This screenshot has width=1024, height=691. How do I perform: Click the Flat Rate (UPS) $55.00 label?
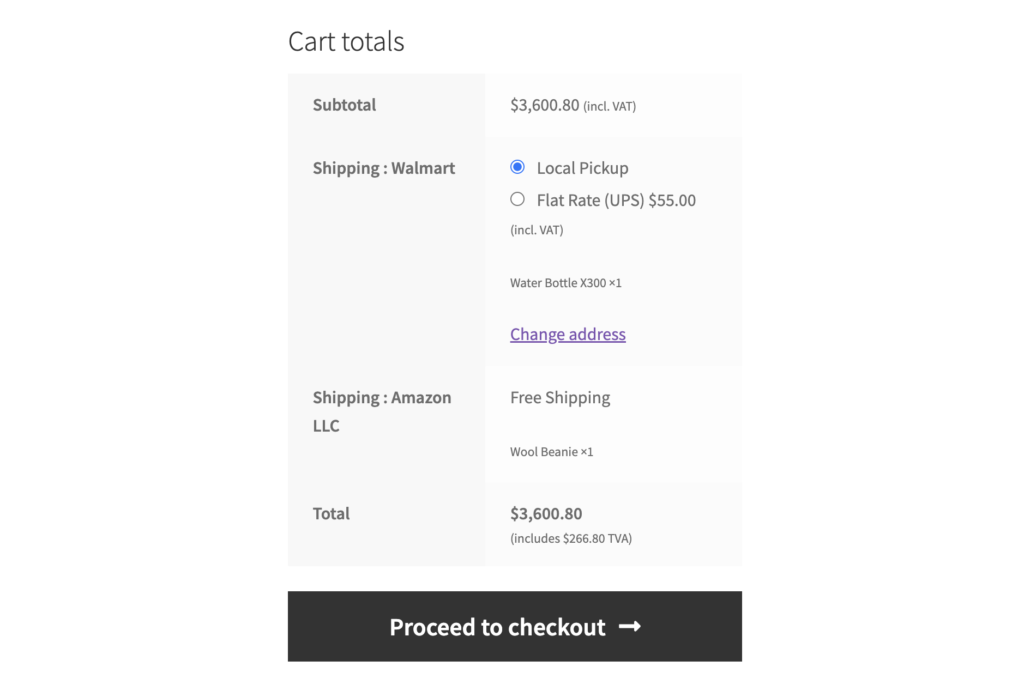(x=616, y=200)
